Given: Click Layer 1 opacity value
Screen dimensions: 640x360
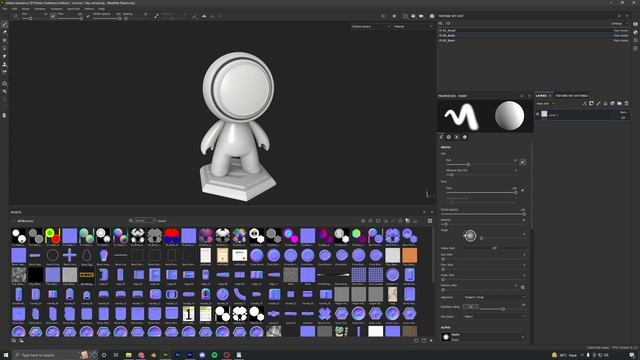Looking at the screenshot, I should coord(623,118).
